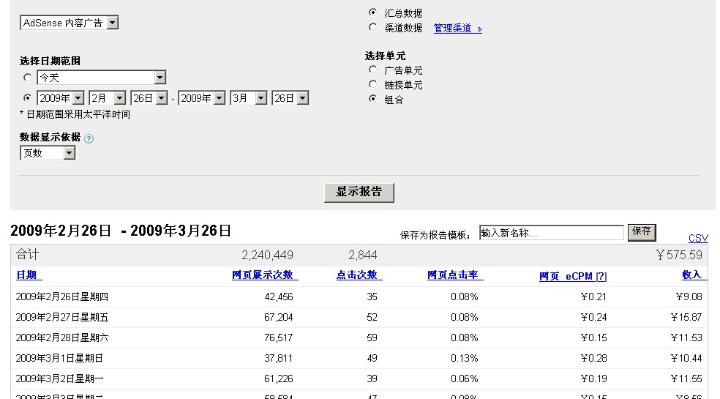720x399 pixels.
Task: Click the impressions value 37,811
Action: tap(278, 358)
